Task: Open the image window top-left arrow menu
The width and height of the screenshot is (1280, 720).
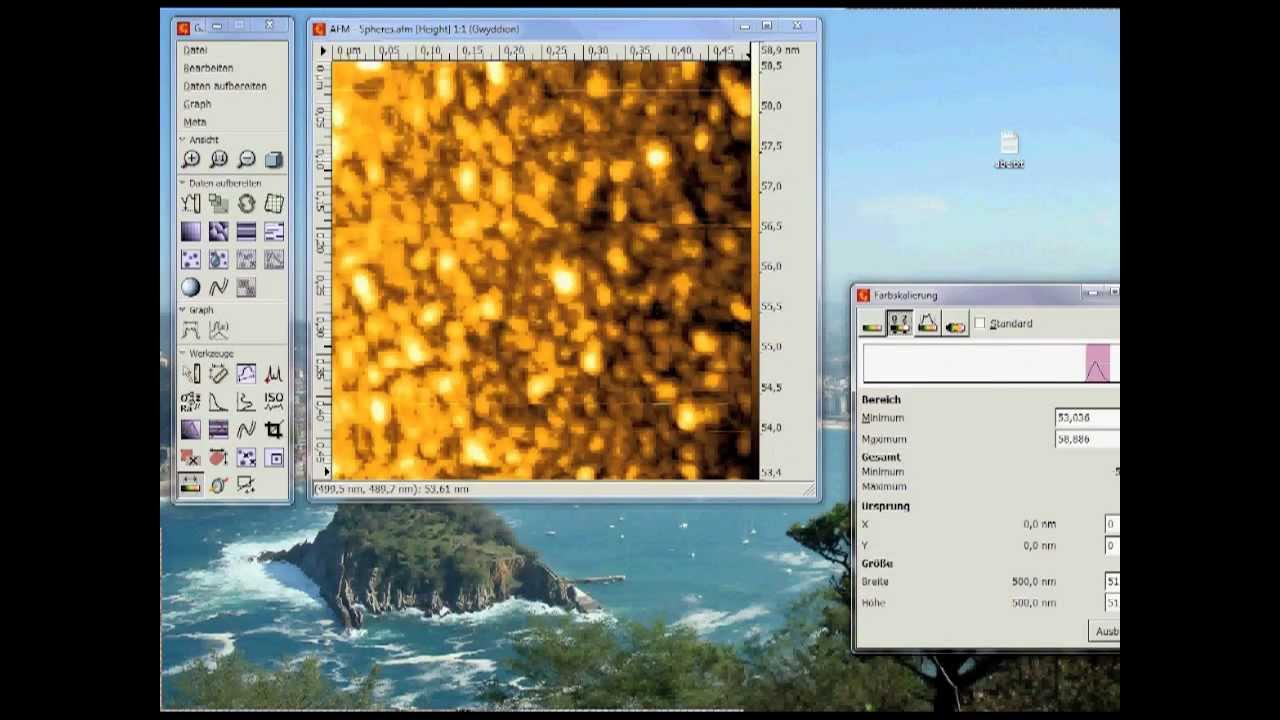Action: [322, 50]
